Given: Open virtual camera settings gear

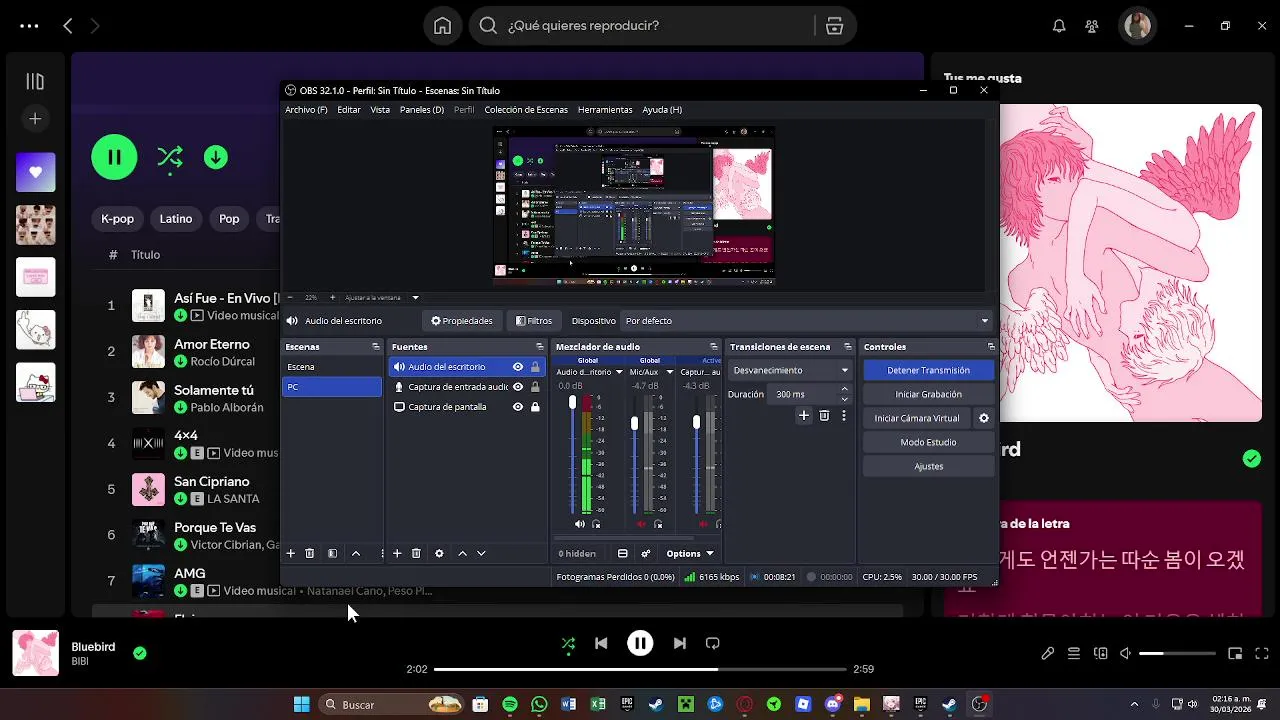Looking at the screenshot, I should click(x=984, y=418).
